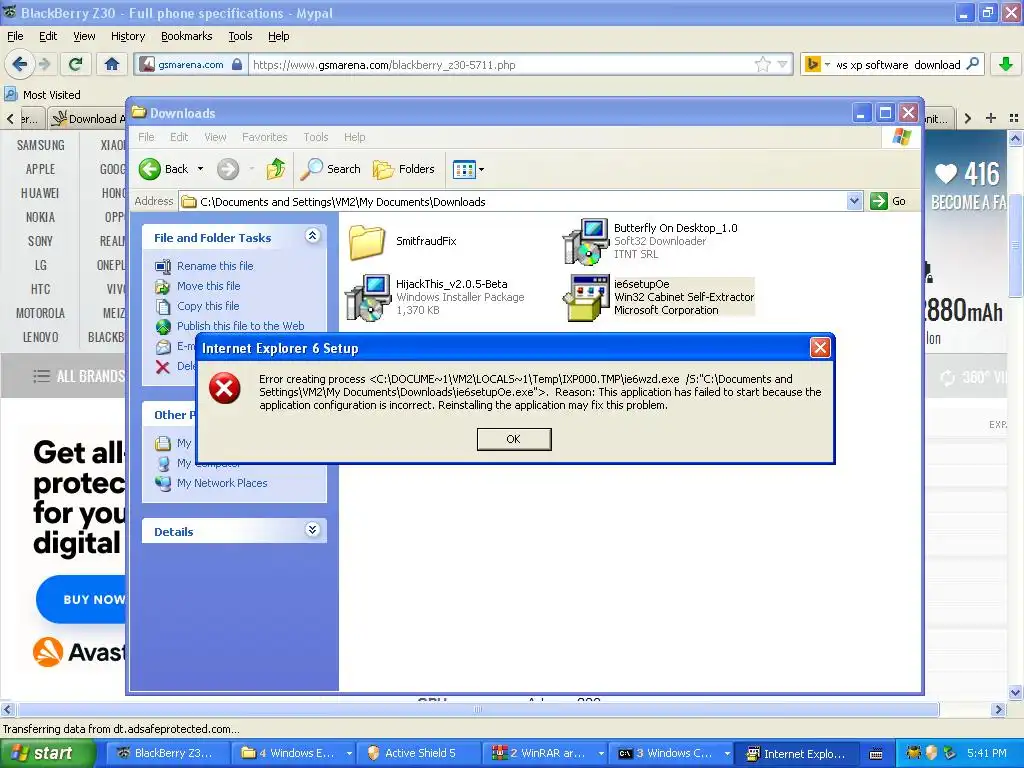Screen dimensions: 1024x768
Task: Open the Tools menu in Mypal browser
Action: pyautogui.click(x=240, y=36)
